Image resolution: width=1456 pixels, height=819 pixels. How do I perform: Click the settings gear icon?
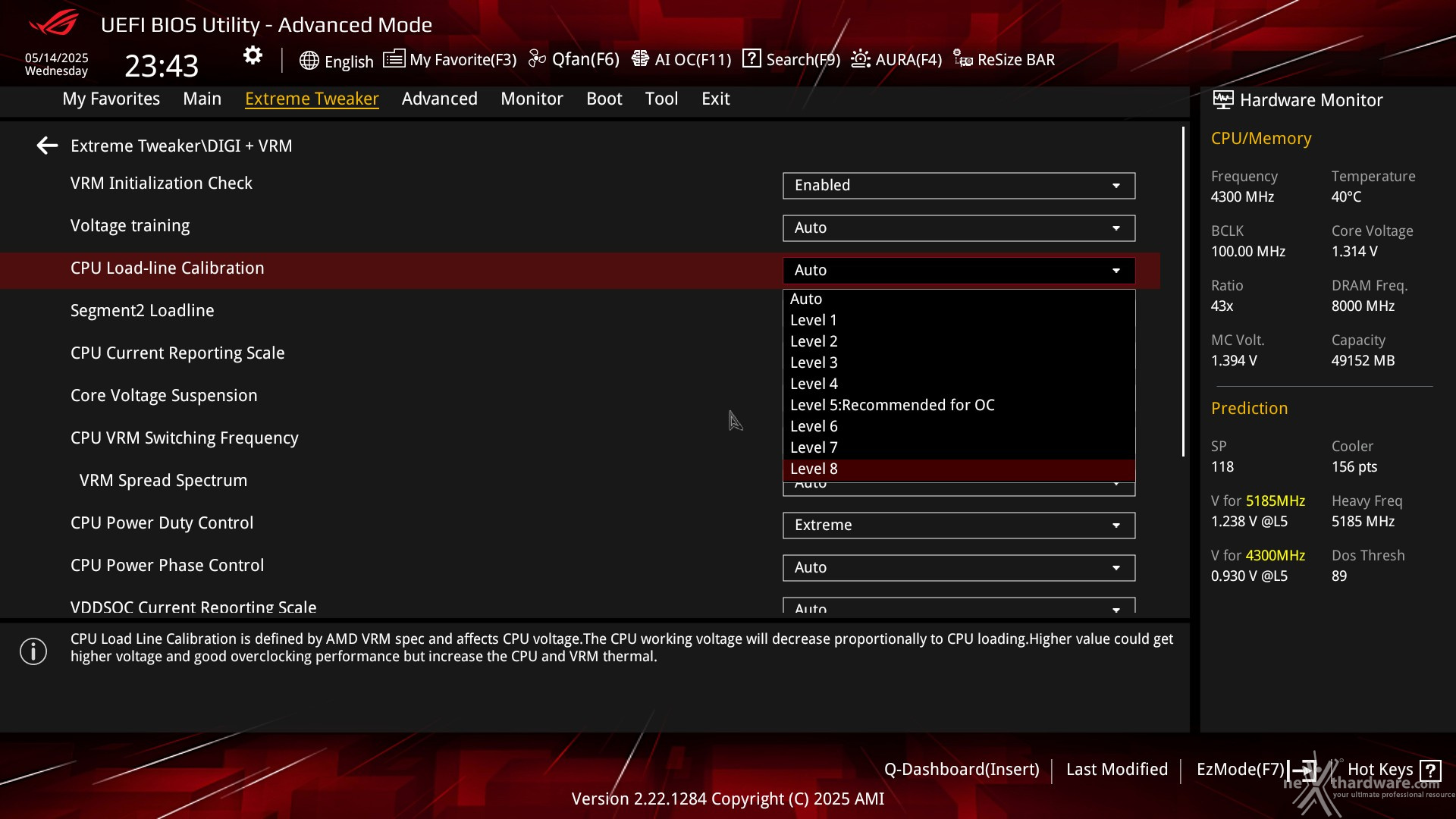(253, 55)
